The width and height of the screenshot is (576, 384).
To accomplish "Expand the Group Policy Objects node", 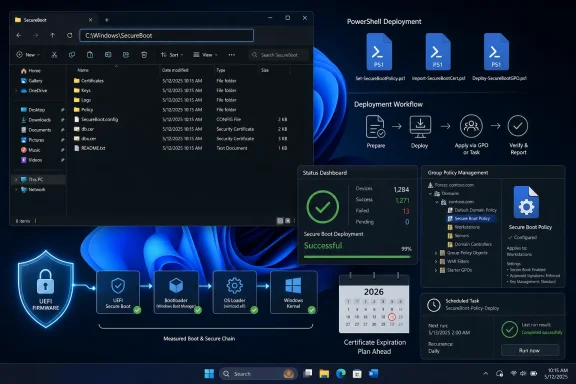I will click(x=436, y=253).
